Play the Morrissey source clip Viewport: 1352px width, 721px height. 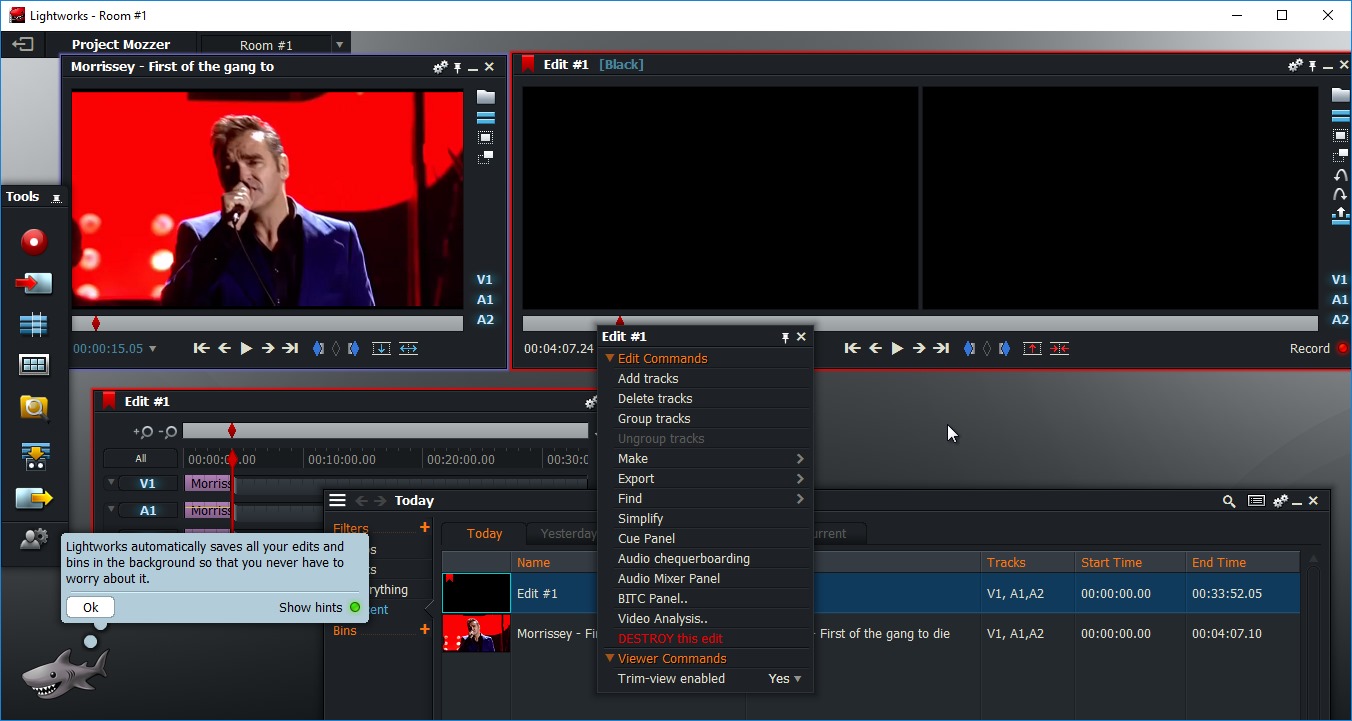[246, 349]
